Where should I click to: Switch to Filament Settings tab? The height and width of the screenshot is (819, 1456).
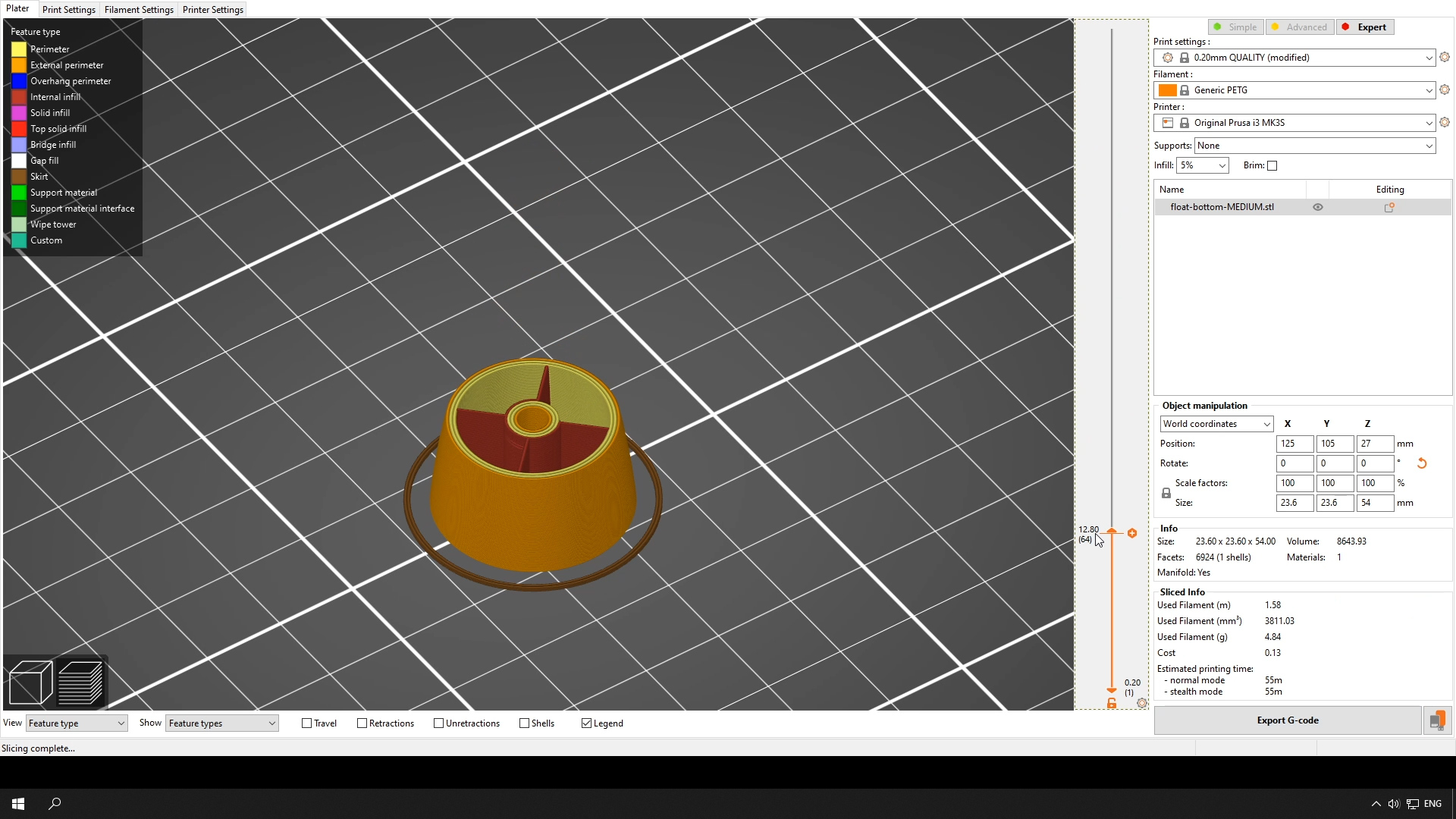tap(139, 10)
